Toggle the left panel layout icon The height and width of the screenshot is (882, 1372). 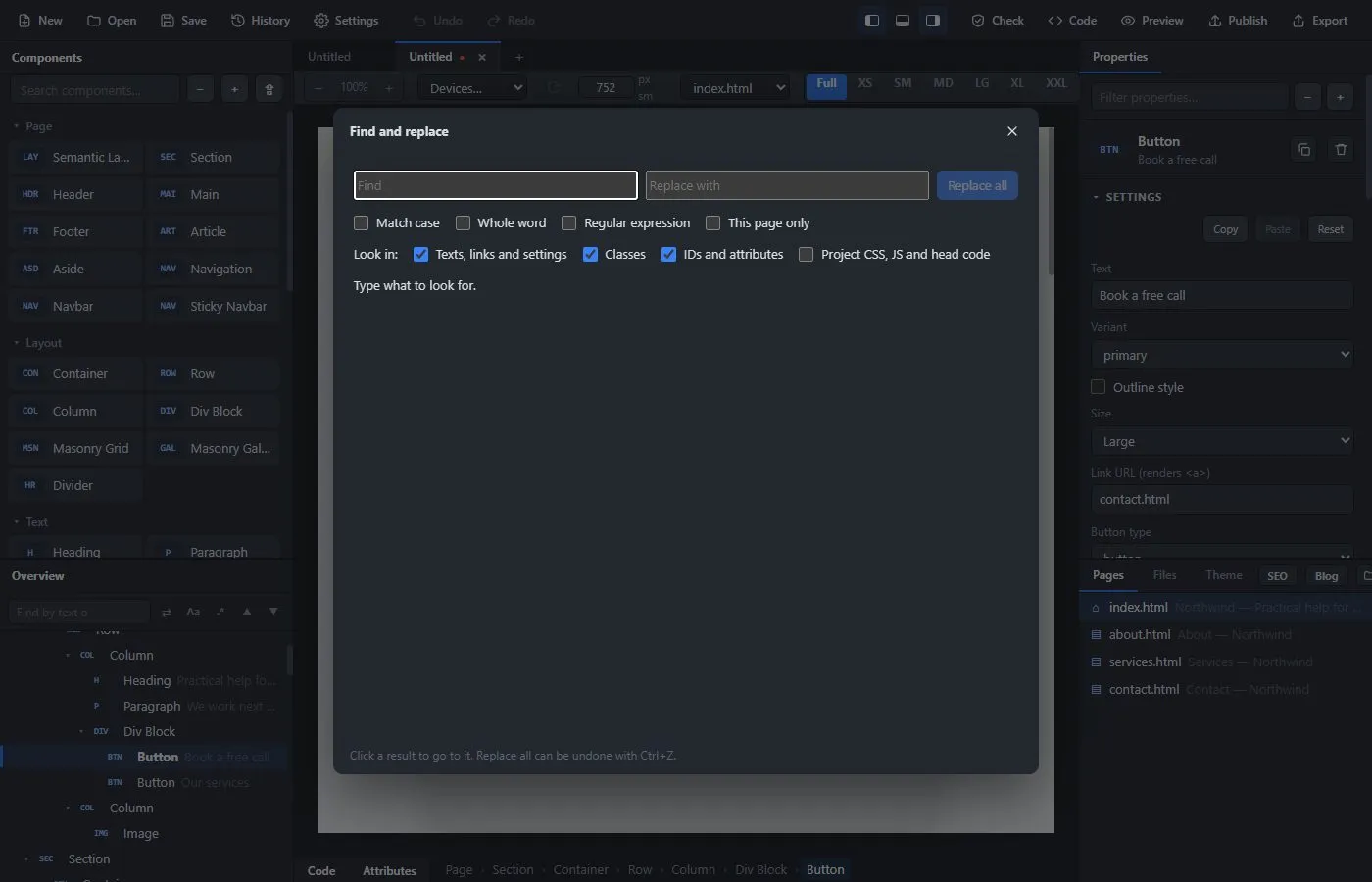871,21
